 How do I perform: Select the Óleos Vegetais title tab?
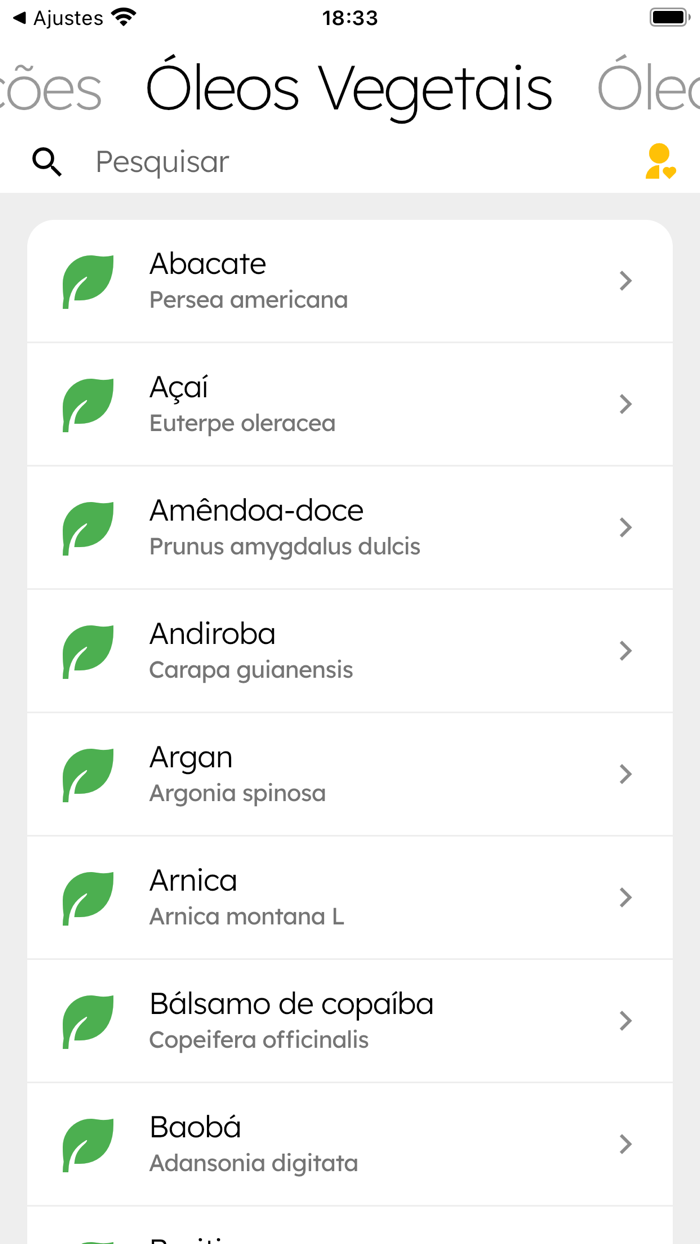tap(350, 87)
